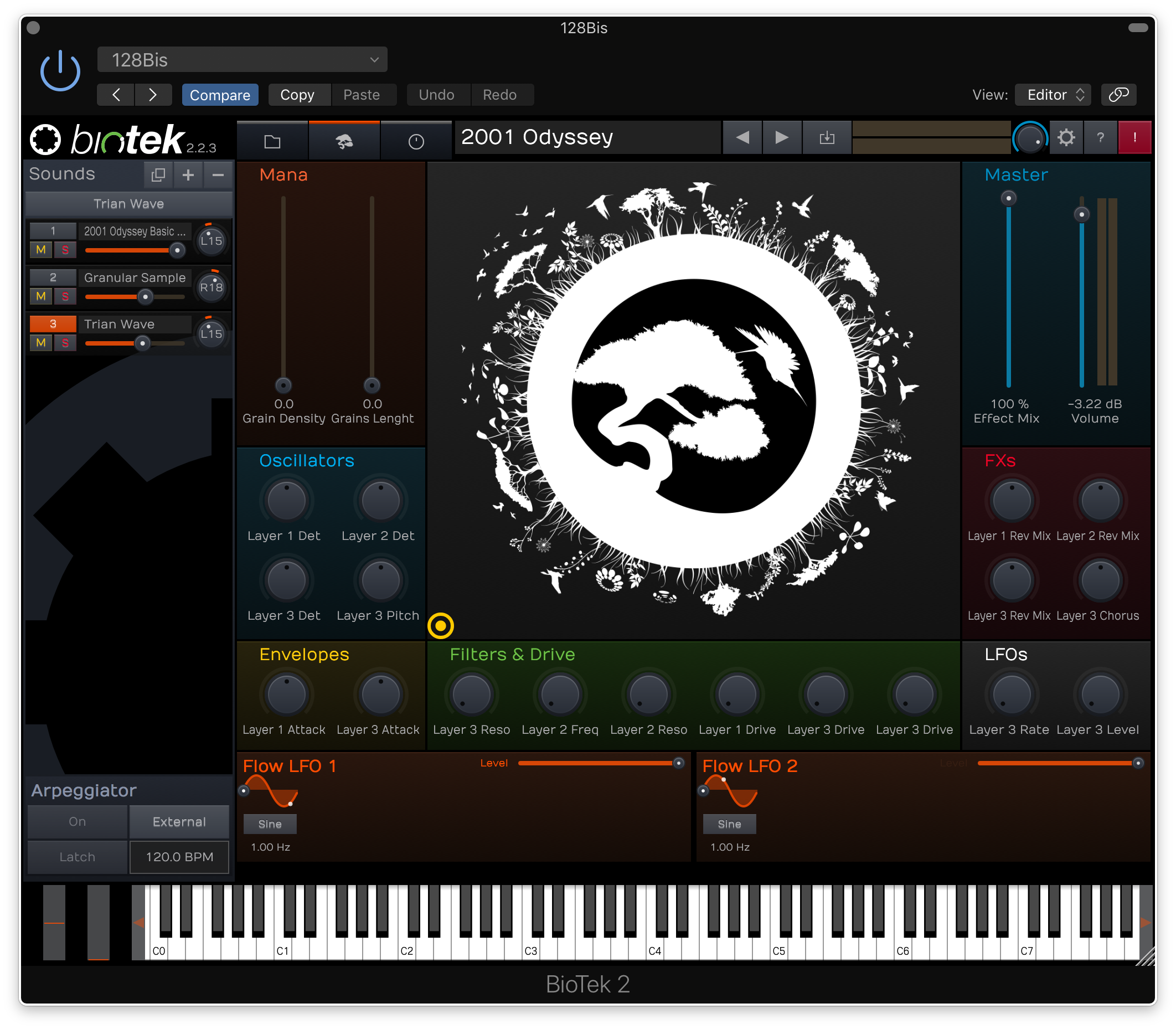This screenshot has width=1176, height=1029.
Task: Open the Flow LFO 1 Sine waveform selector
Action: [270, 824]
